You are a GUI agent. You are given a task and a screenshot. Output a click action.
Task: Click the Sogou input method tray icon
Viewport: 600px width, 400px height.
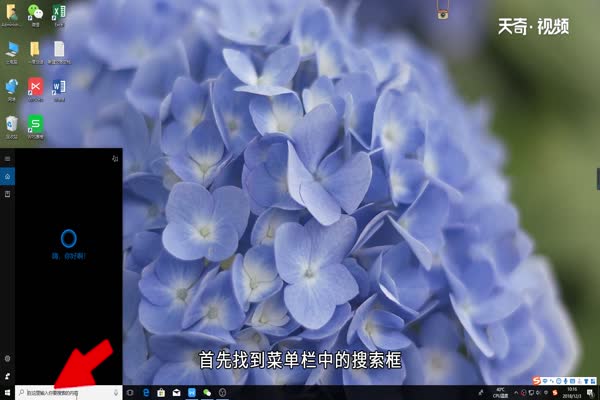tap(555, 393)
